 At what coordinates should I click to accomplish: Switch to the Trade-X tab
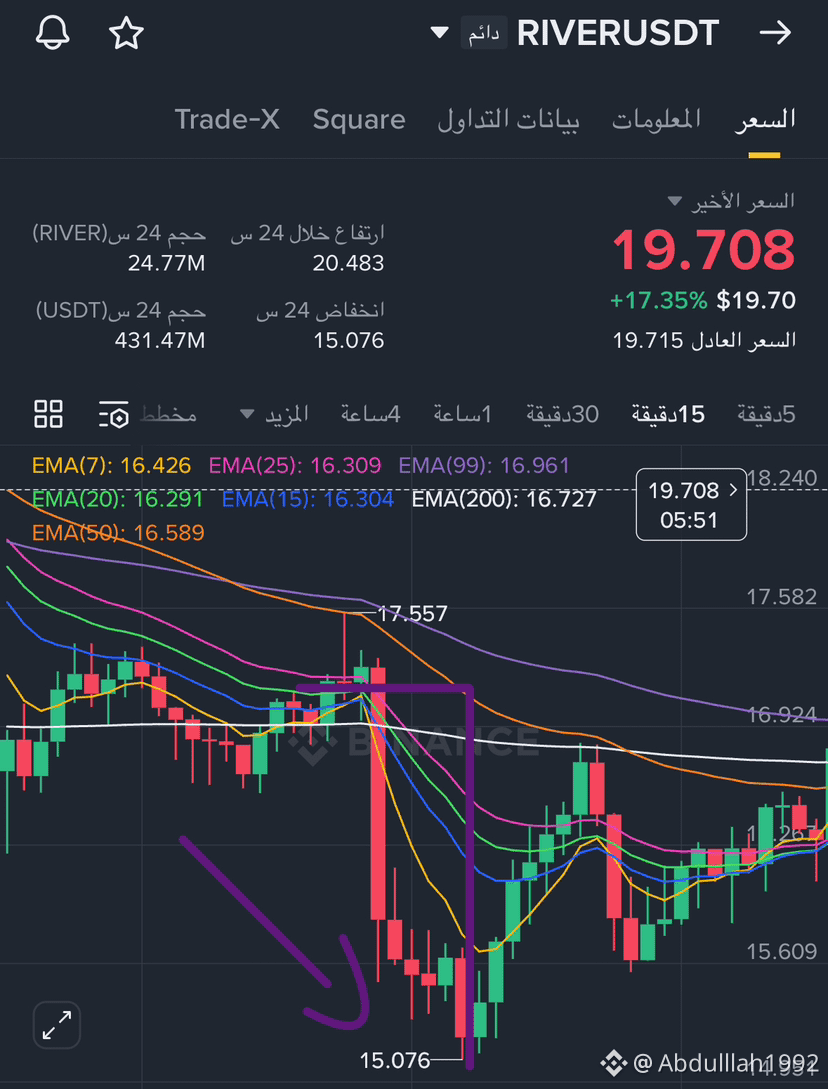(x=226, y=119)
